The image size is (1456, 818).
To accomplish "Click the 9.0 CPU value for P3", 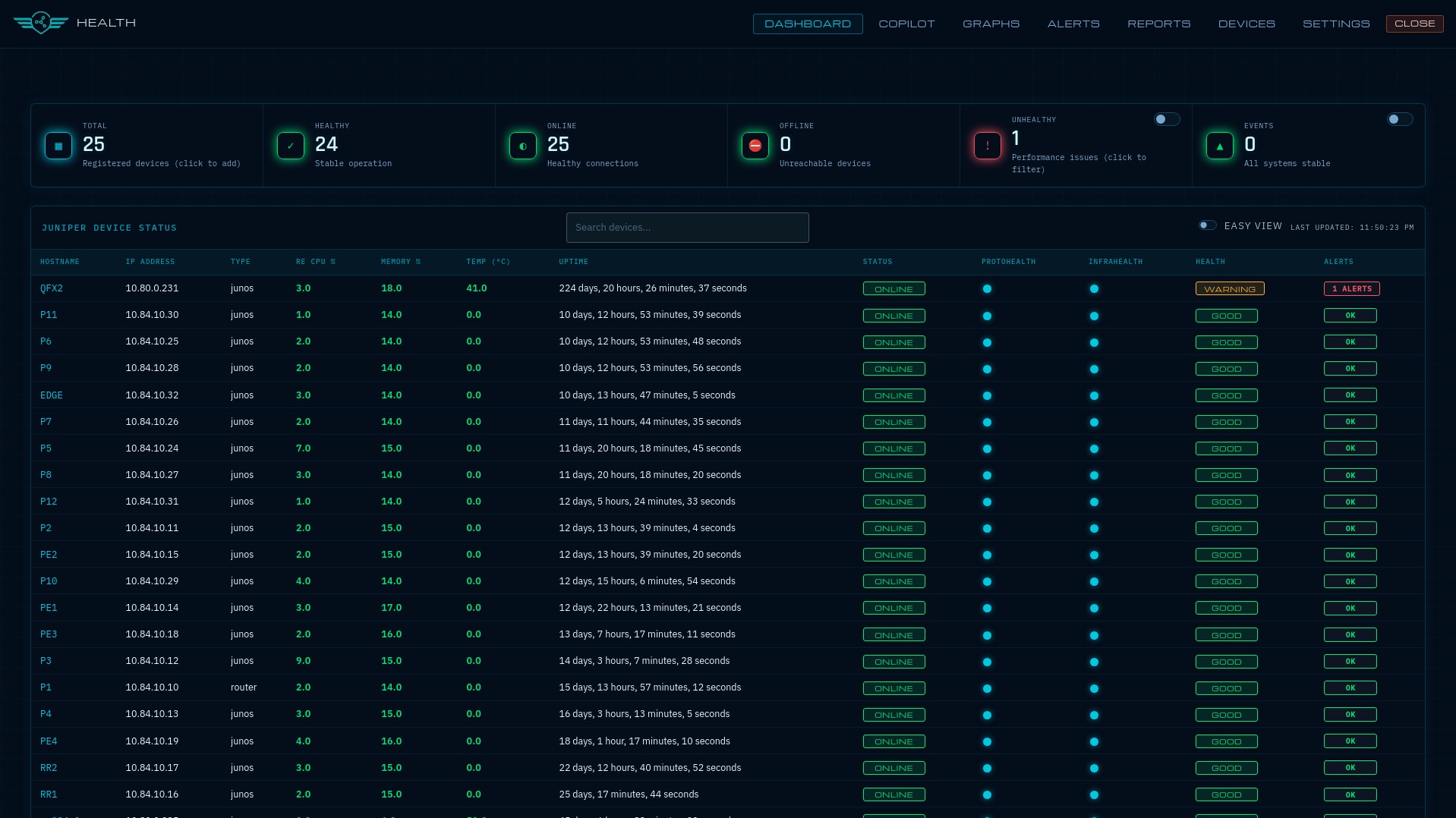I will (303, 661).
